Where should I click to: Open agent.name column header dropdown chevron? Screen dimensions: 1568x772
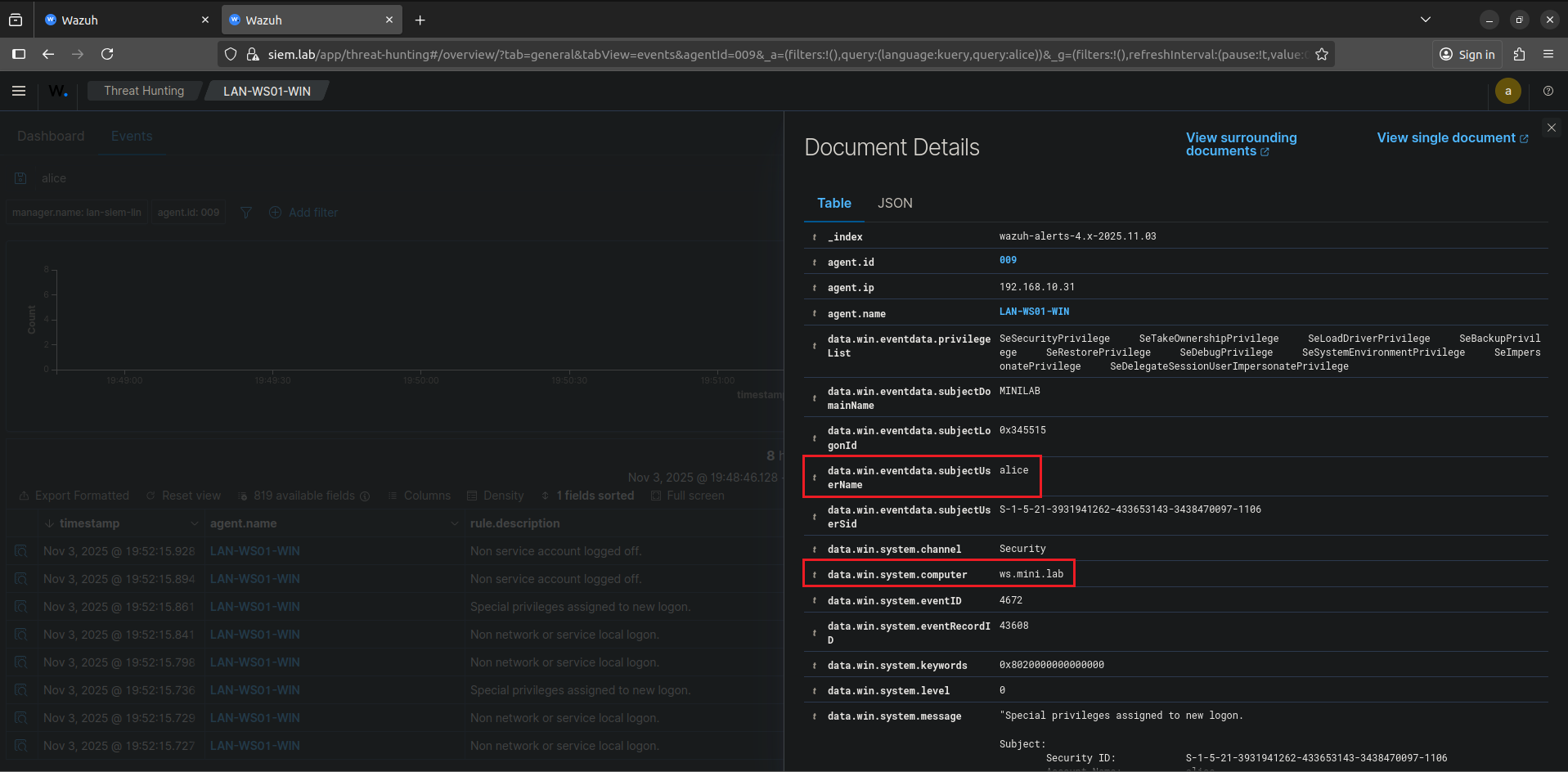pos(454,523)
